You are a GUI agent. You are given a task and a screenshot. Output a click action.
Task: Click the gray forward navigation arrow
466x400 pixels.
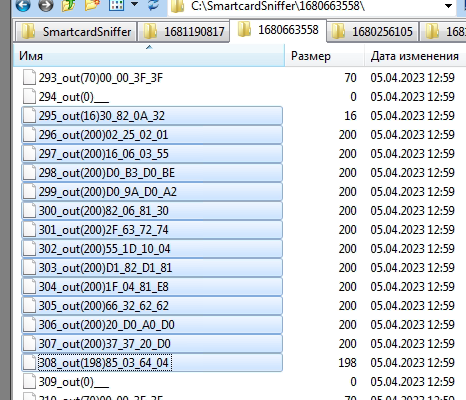click(46, 5)
